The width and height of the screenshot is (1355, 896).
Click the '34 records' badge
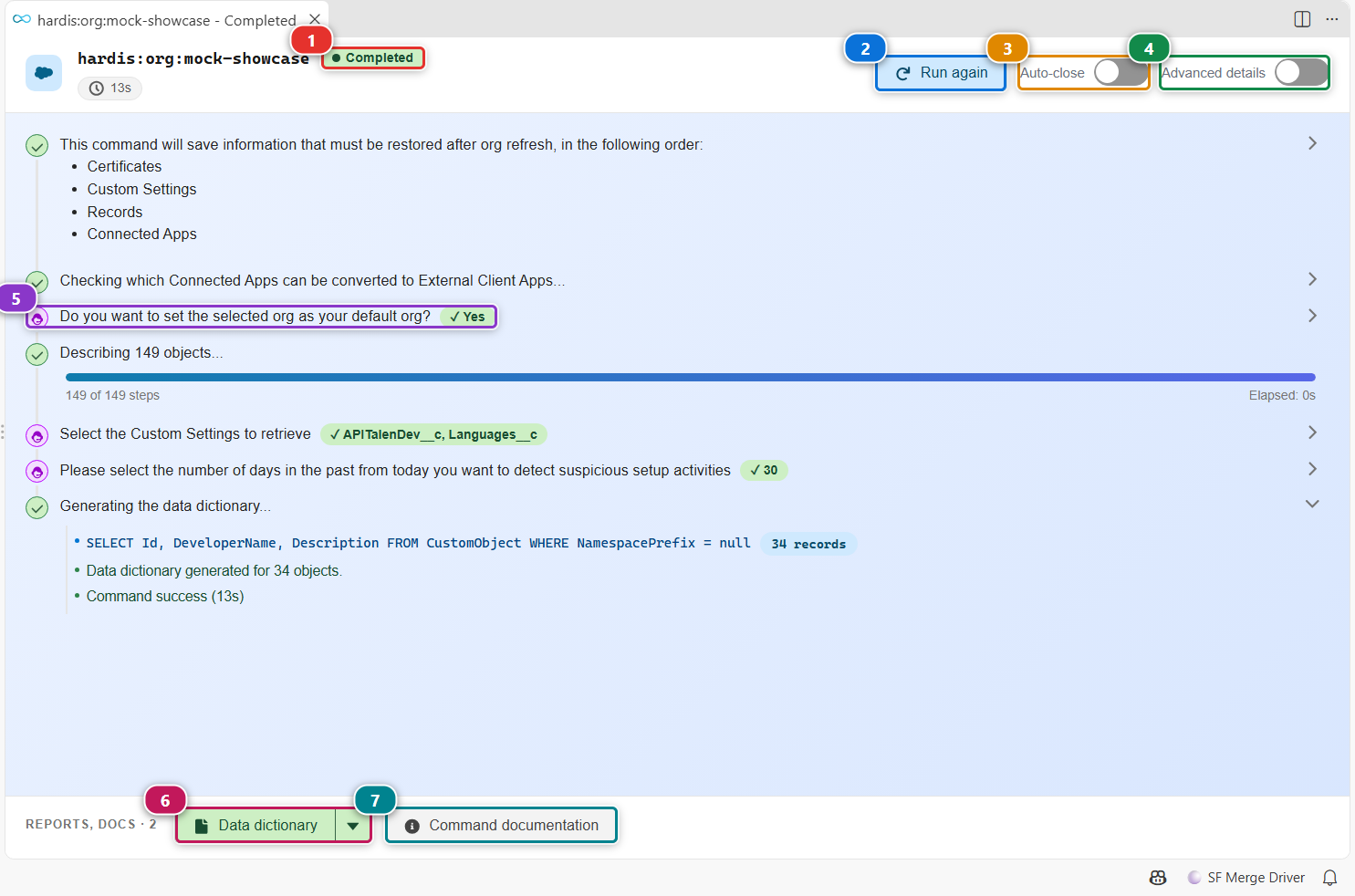tap(808, 545)
